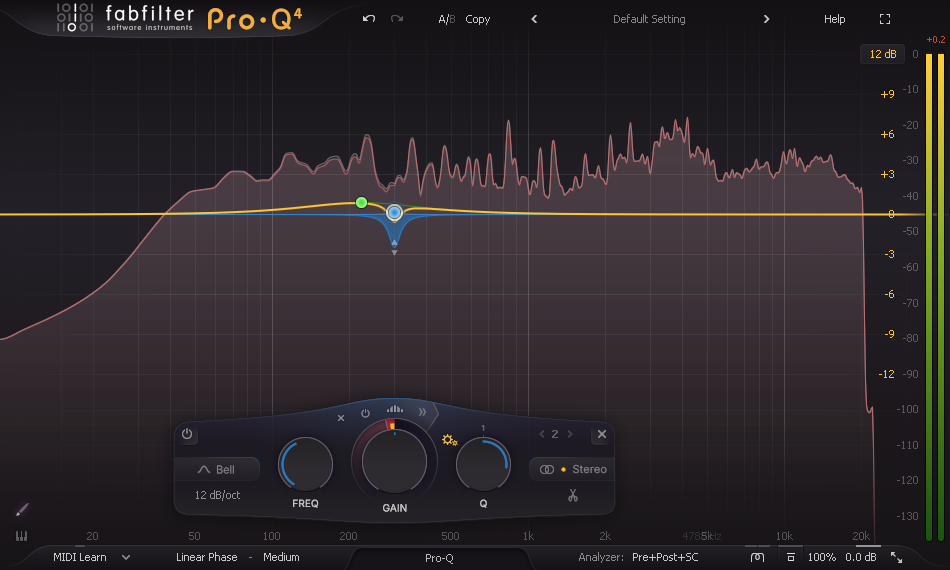Select the green EQ band node
This screenshot has width=950, height=570.
(x=361, y=202)
